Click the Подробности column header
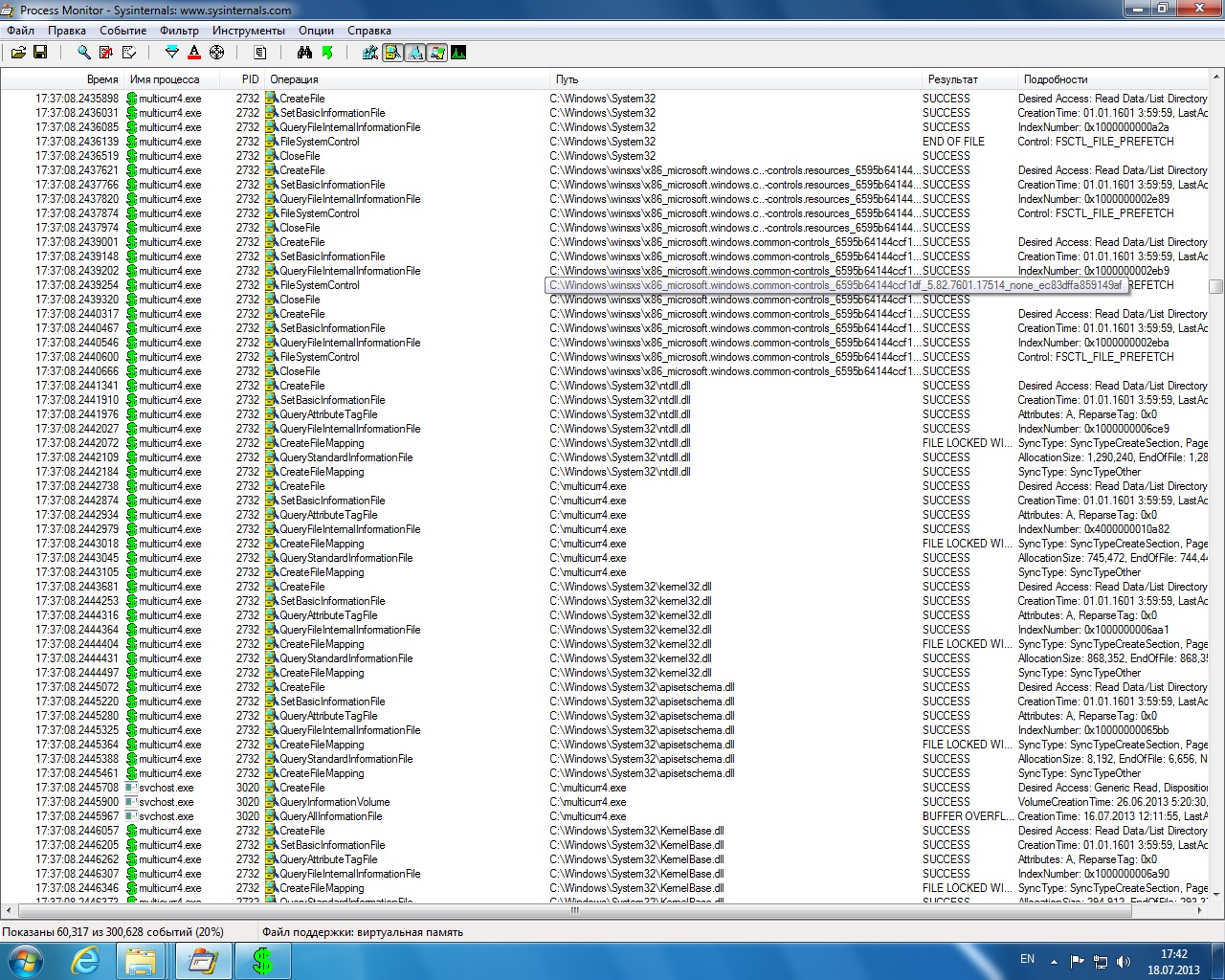 coord(1112,79)
